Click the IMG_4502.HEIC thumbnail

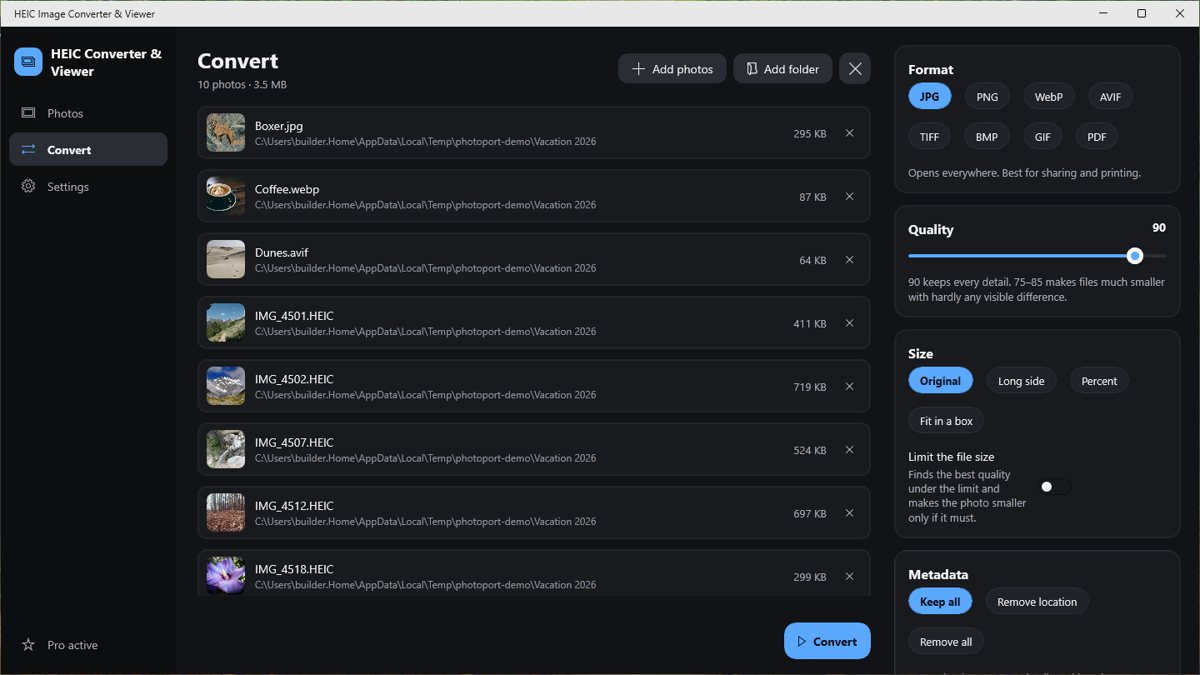tap(226, 386)
